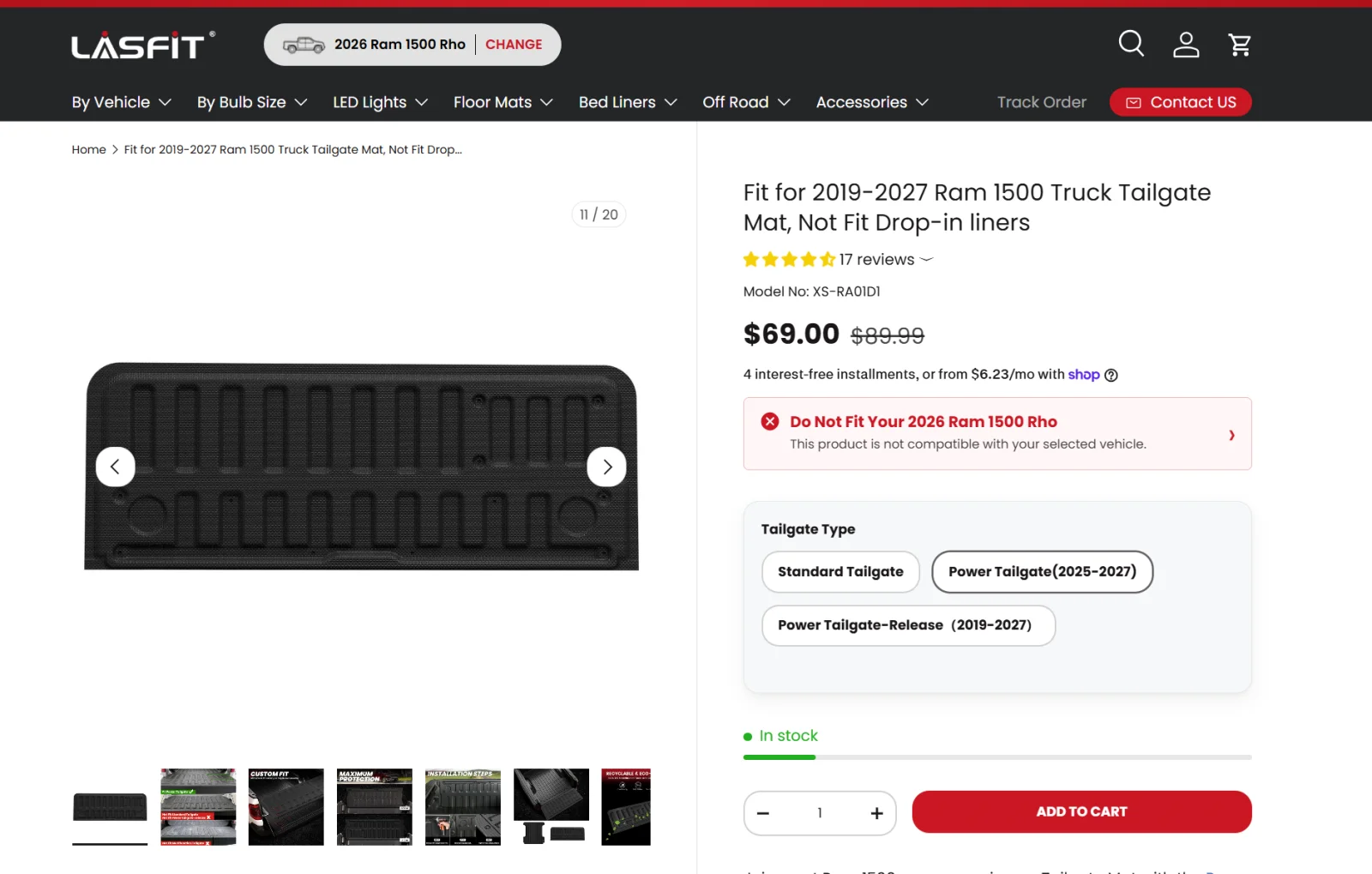Select Standard Tailgate option
The width and height of the screenshot is (1372, 874).
pos(840,572)
